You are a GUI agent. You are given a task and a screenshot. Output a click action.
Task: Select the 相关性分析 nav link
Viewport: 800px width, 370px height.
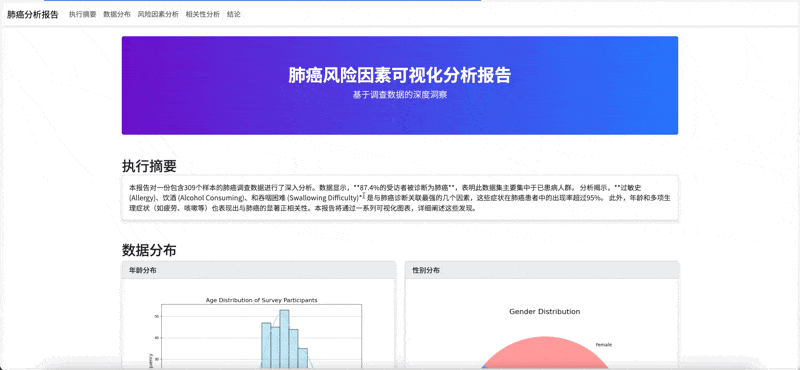pos(203,14)
